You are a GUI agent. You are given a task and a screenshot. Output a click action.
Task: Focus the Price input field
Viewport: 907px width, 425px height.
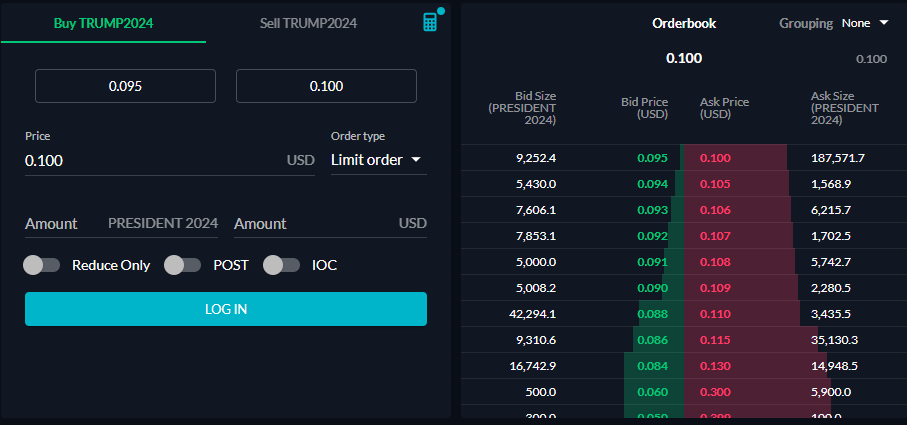(169, 161)
